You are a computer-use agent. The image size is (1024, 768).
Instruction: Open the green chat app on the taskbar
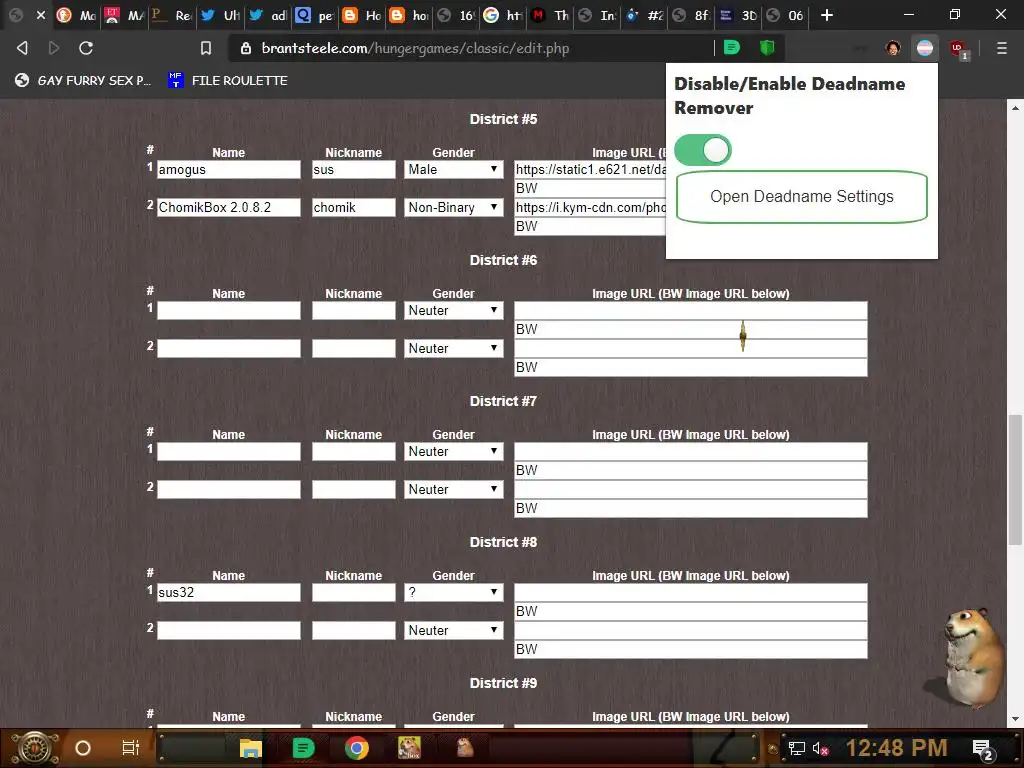coord(303,748)
